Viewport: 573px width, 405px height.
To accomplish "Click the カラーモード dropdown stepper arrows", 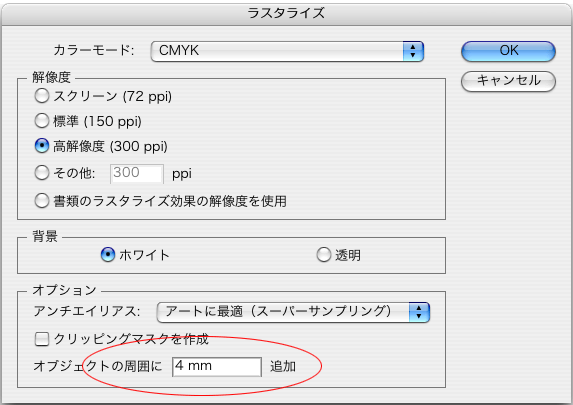I will click(x=413, y=51).
